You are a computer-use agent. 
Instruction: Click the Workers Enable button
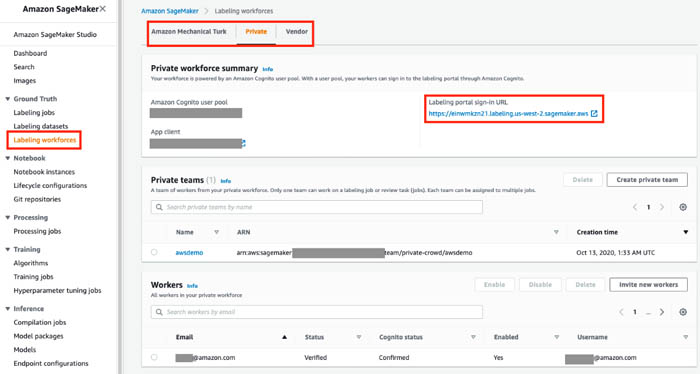pyautogui.click(x=494, y=285)
